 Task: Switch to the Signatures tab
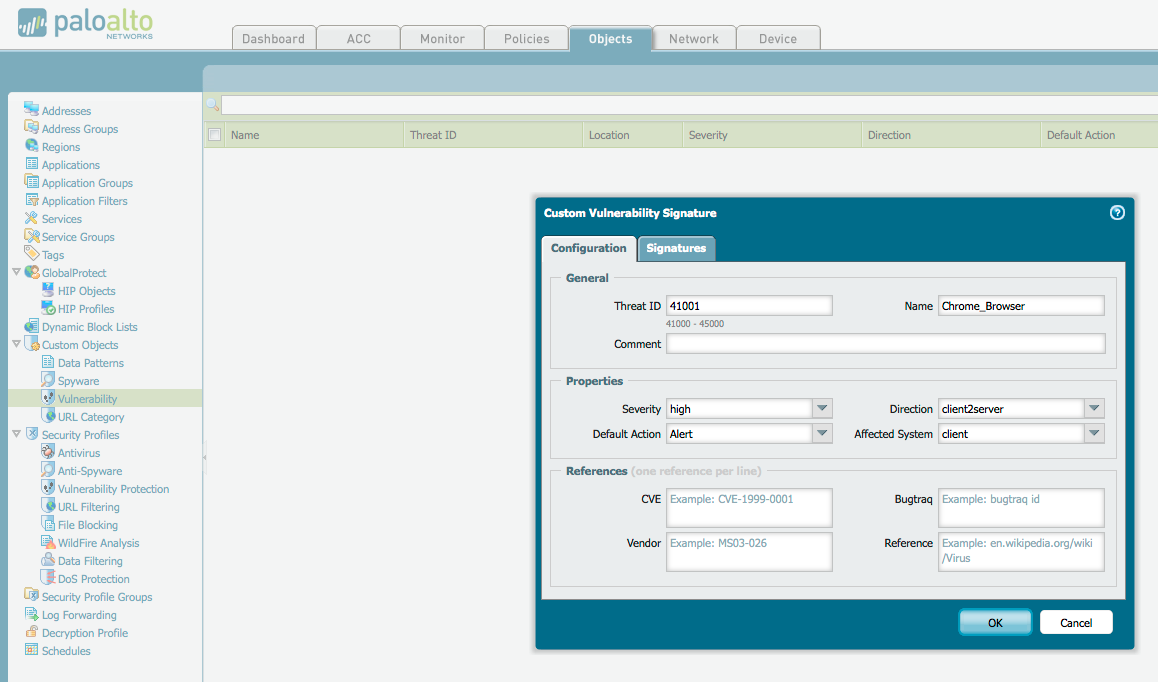[x=676, y=248]
